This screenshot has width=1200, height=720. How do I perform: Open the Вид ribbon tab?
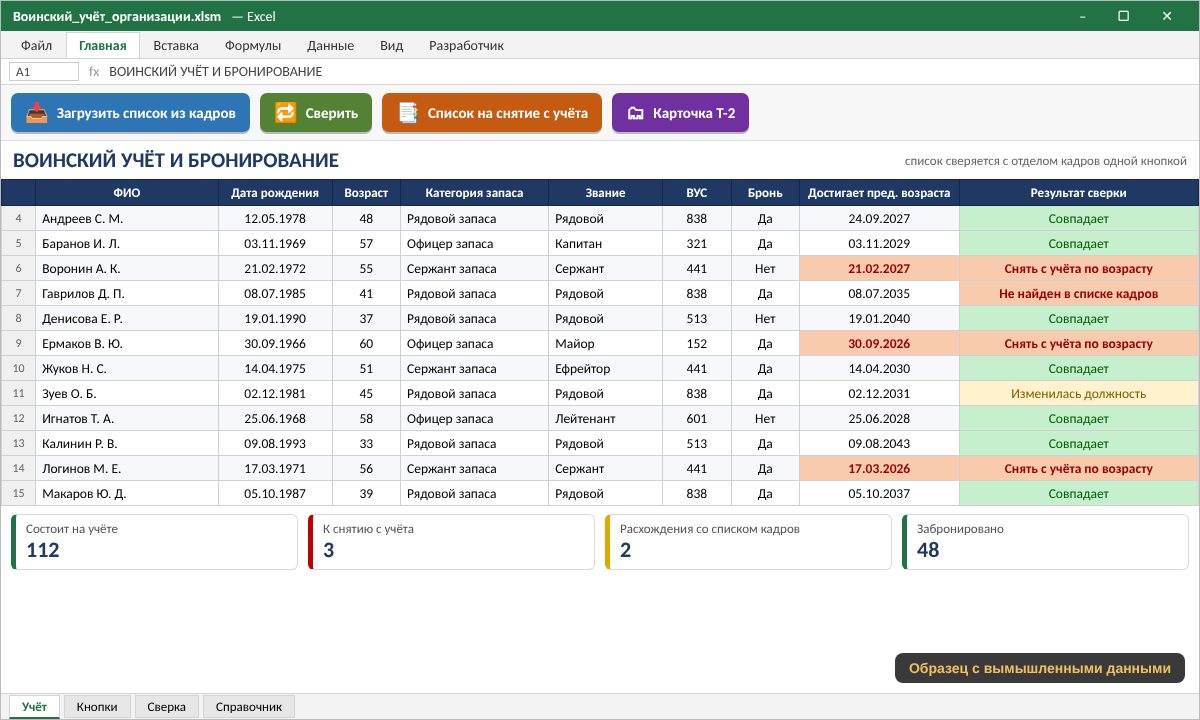click(392, 45)
